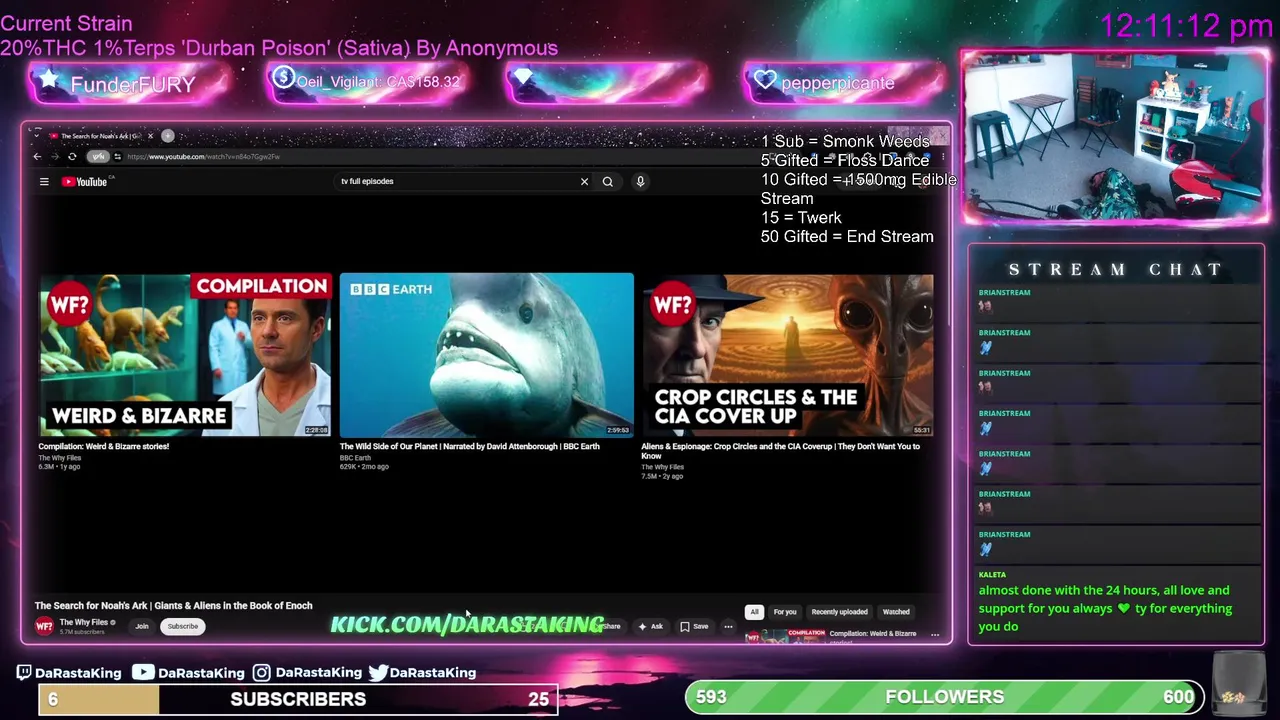Open the YouTube hamburger guide menu
Viewport: 1280px width, 720px height.
(x=44, y=181)
